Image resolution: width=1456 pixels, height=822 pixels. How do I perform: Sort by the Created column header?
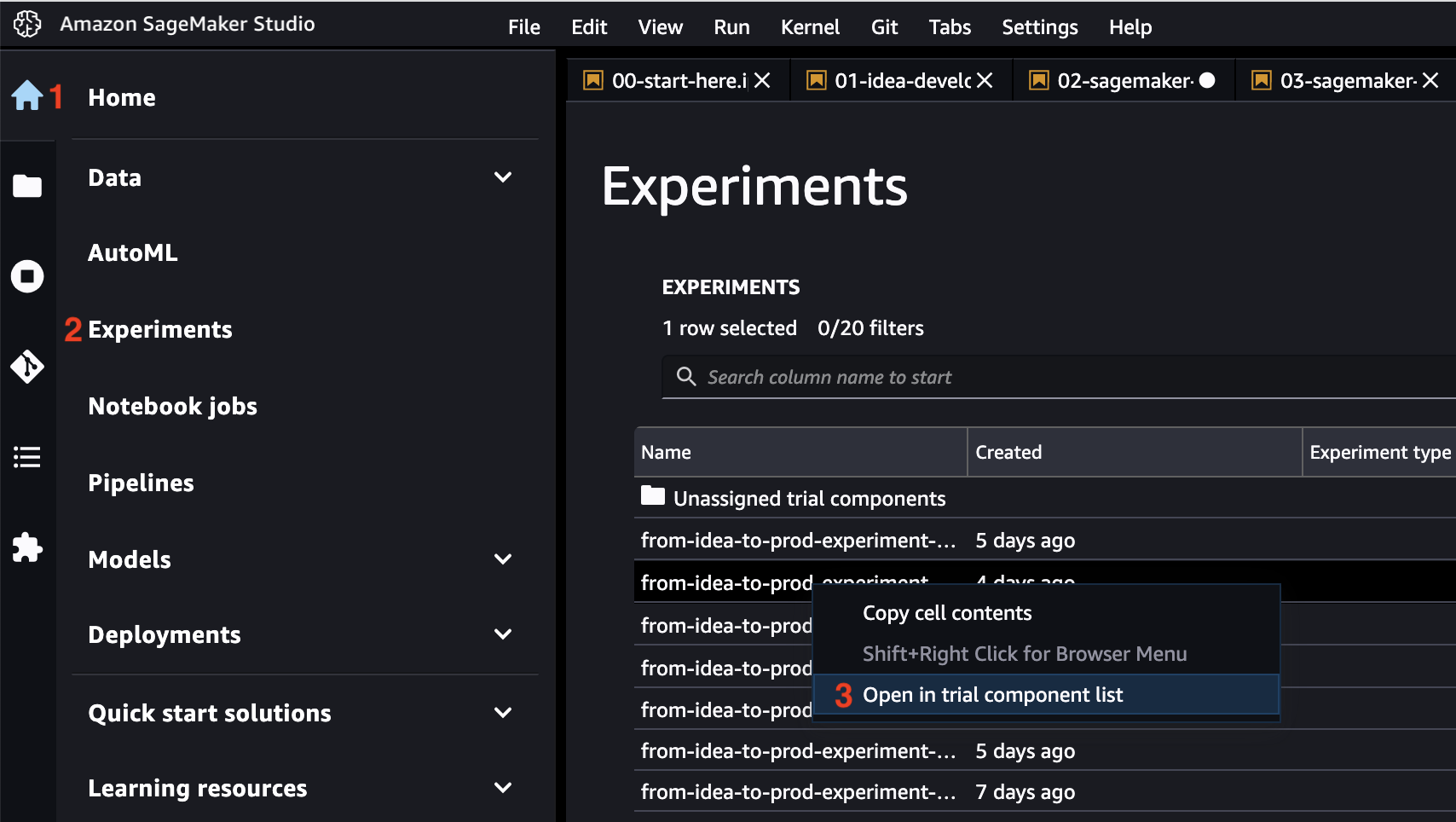[x=1135, y=452]
